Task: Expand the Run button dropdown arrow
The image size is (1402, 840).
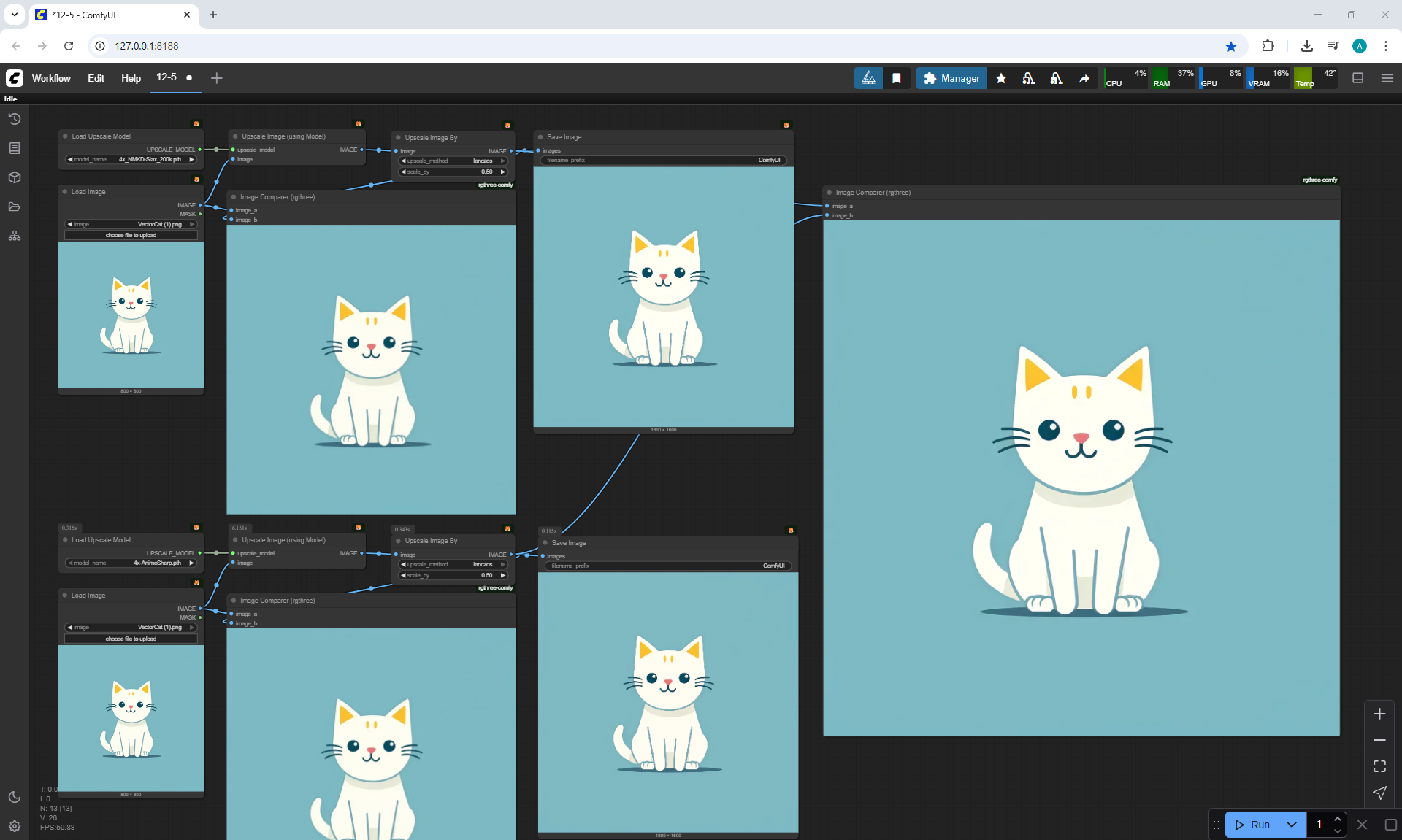Action: click(x=1291, y=825)
